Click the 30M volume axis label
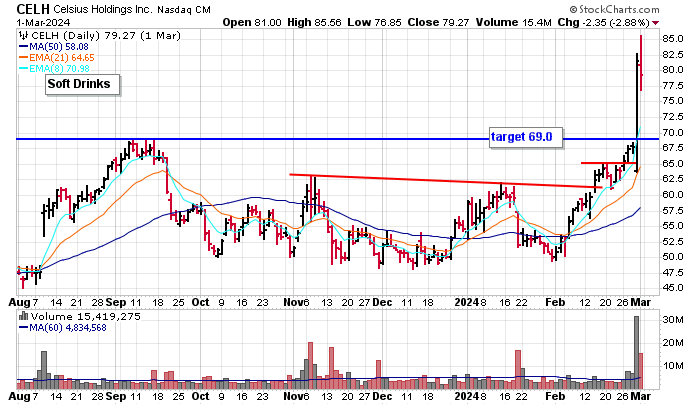The height and width of the screenshot is (405, 700). [x=673, y=320]
